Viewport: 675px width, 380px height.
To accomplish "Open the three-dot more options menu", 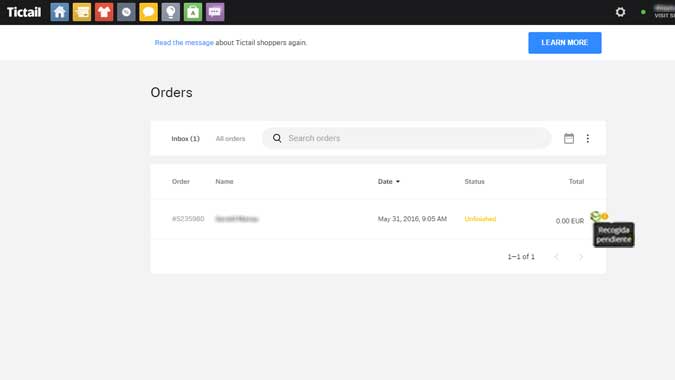I will (x=588, y=138).
